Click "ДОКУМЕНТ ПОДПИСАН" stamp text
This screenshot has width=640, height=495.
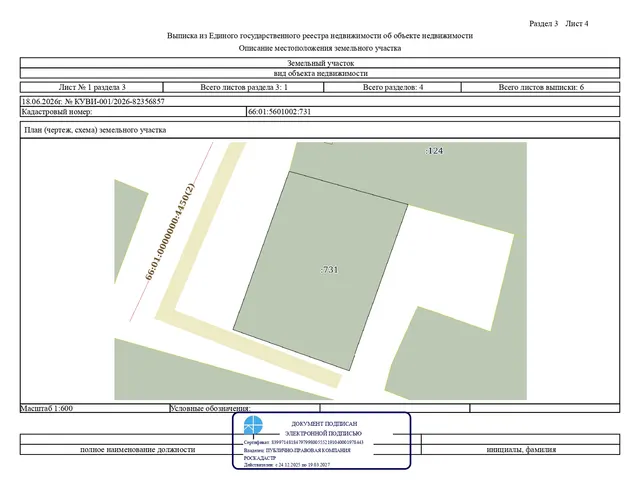(x=324, y=424)
